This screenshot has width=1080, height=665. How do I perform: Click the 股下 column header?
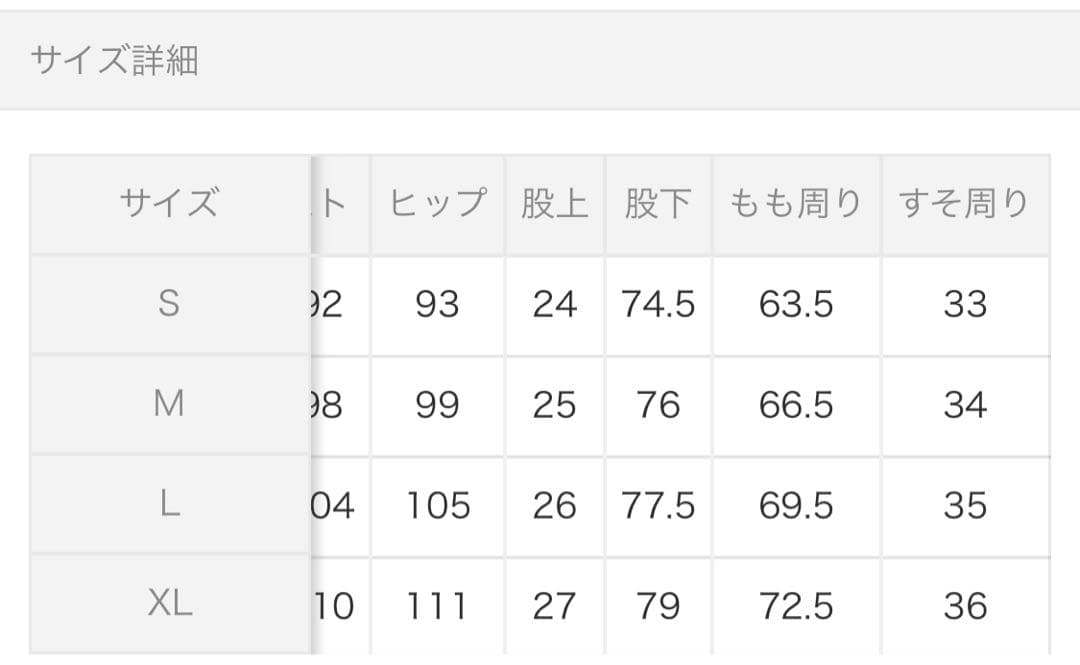point(658,204)
